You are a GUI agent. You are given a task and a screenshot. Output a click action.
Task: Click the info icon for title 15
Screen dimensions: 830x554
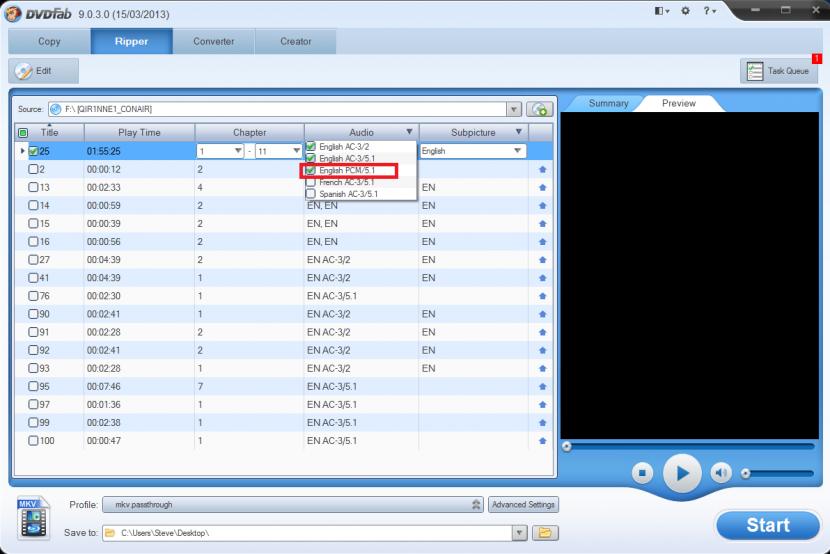click(542, 223)
